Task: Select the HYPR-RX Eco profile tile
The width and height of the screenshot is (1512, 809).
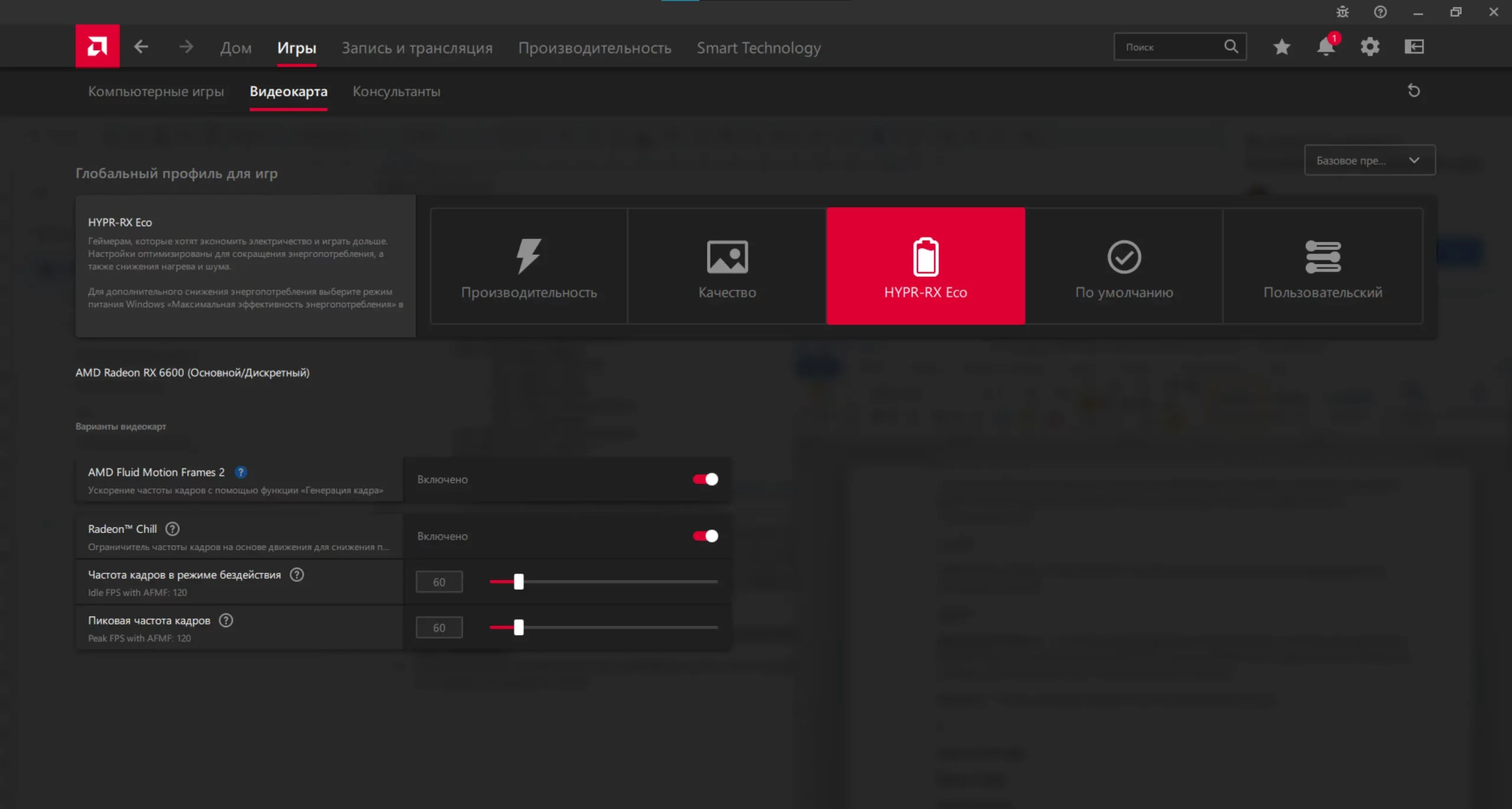Action: [x=925, y=265]
